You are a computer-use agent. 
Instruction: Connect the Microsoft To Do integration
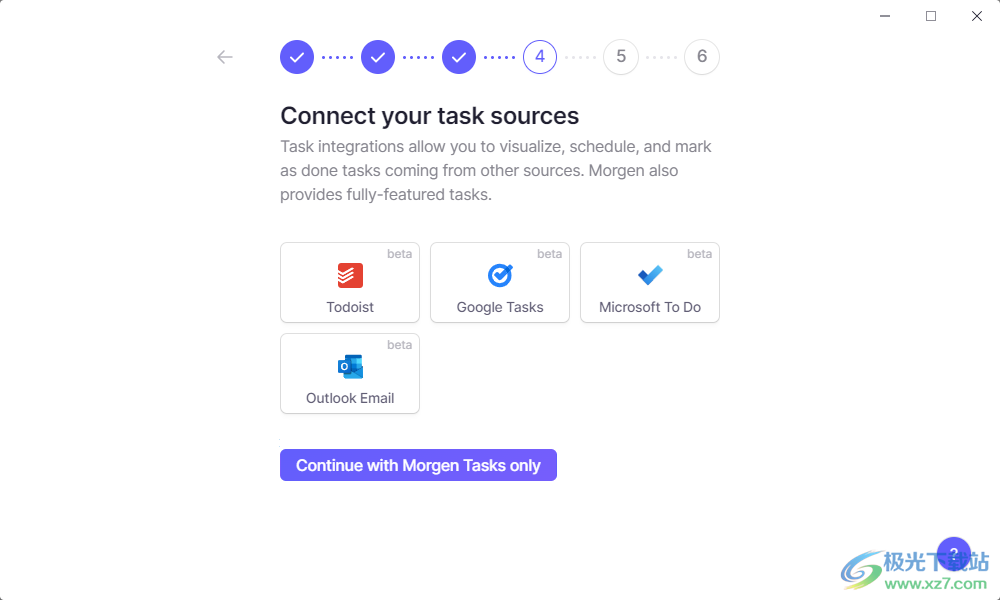point(650,282)
